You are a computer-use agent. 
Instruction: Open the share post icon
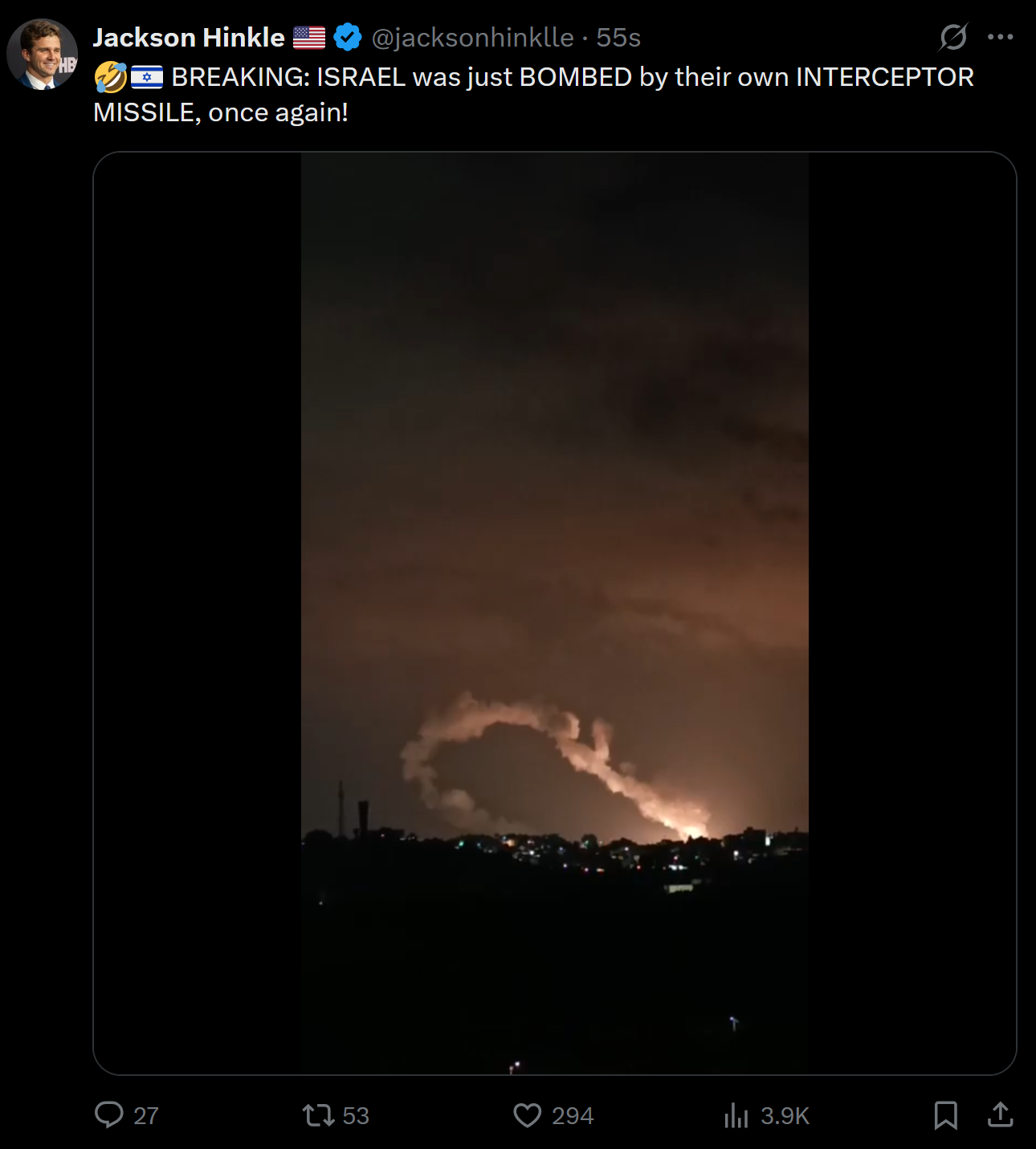pyautogui.click(x=1000, y=1114)
